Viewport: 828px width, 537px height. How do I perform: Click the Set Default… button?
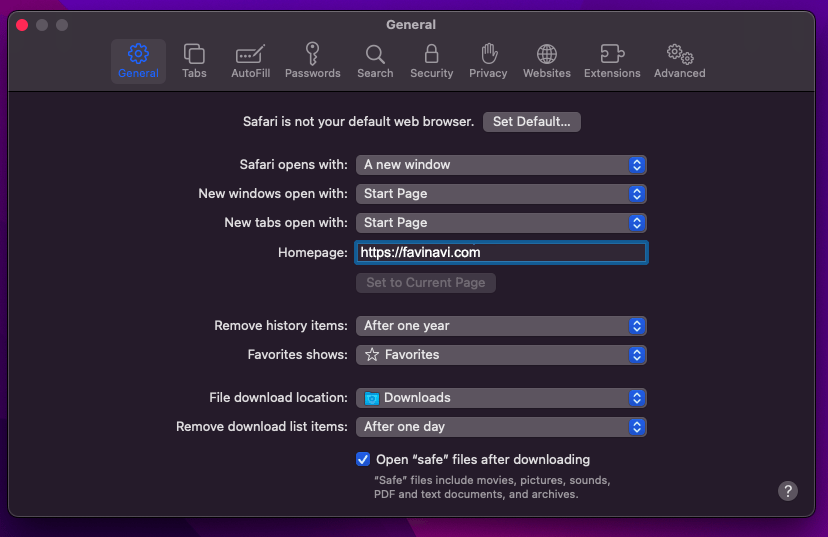(531, 122)
